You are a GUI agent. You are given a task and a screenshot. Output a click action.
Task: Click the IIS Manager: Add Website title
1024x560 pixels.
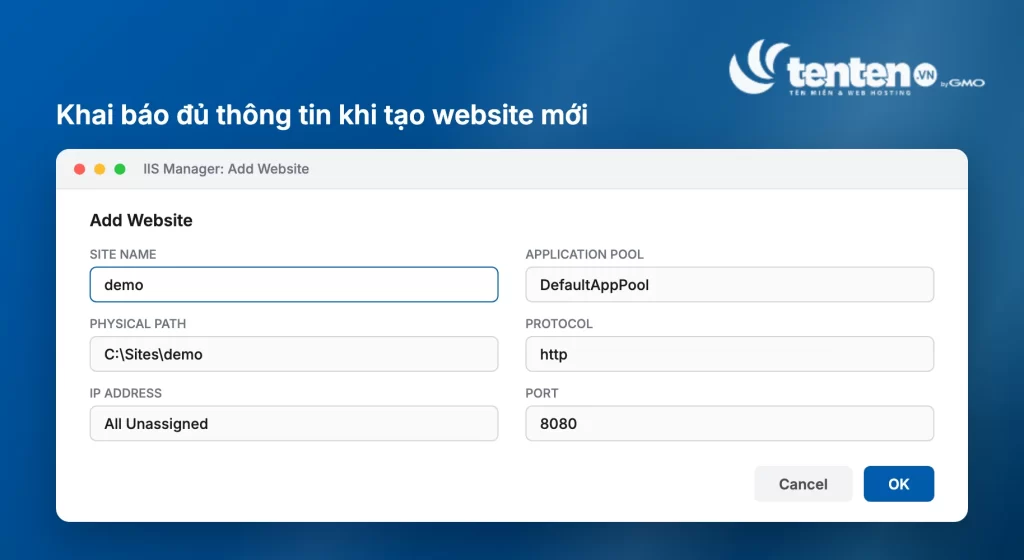click(226, 169)
